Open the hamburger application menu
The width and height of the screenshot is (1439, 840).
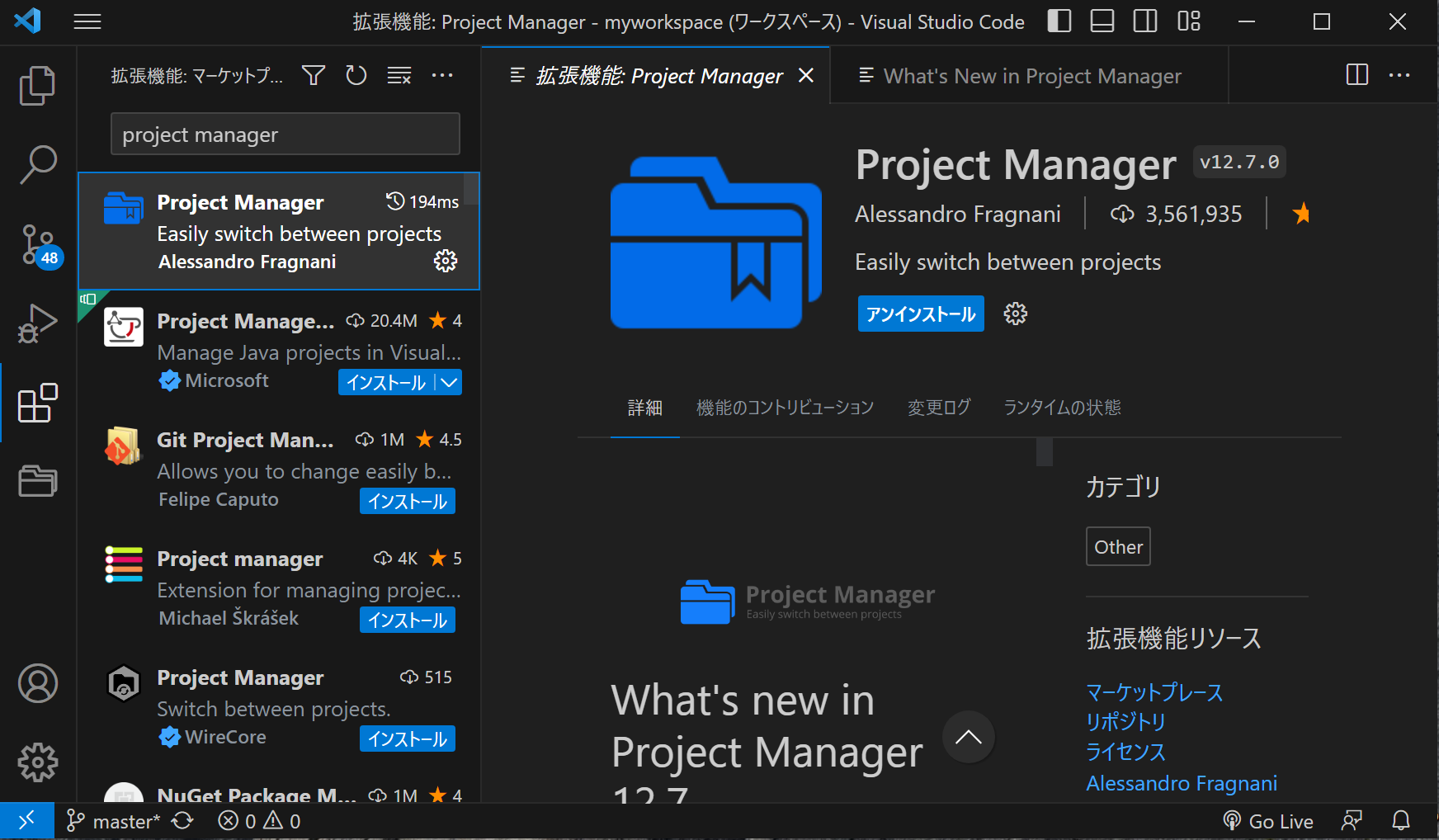[87, 22]
